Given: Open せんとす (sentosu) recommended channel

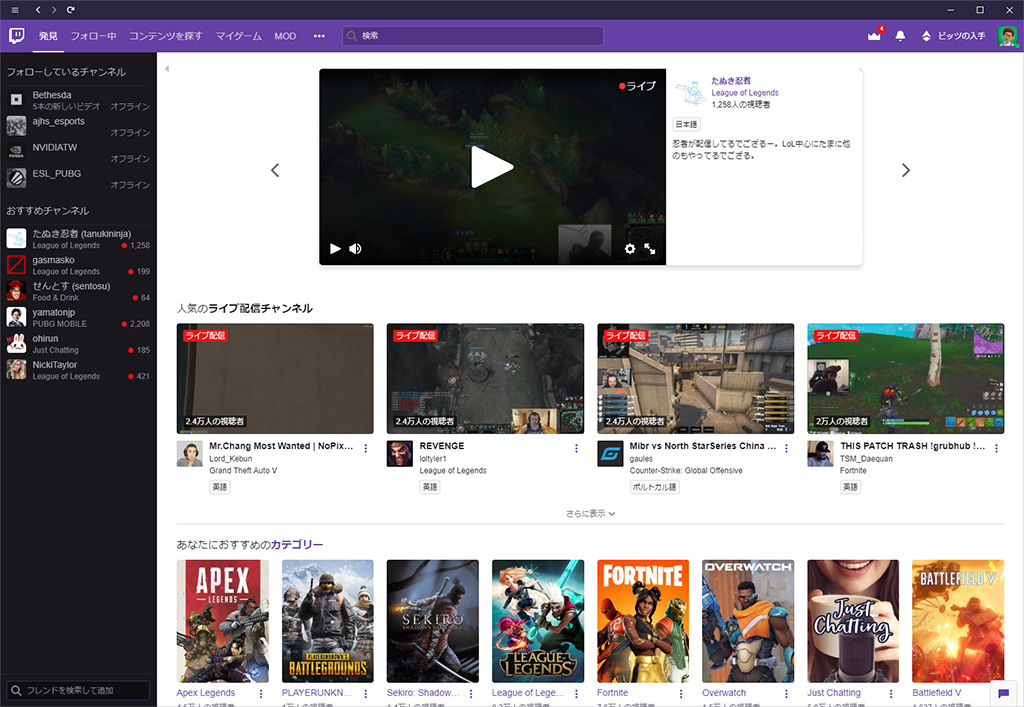Looking at the screenshot, I should pos(78,291).
